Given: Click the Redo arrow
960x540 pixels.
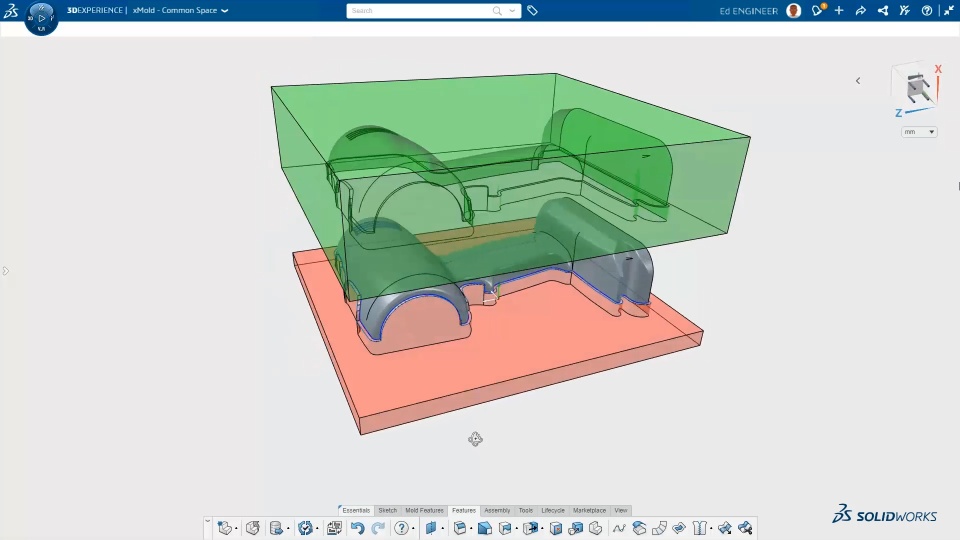Looking at the screenshot, I should pos(378,528).
